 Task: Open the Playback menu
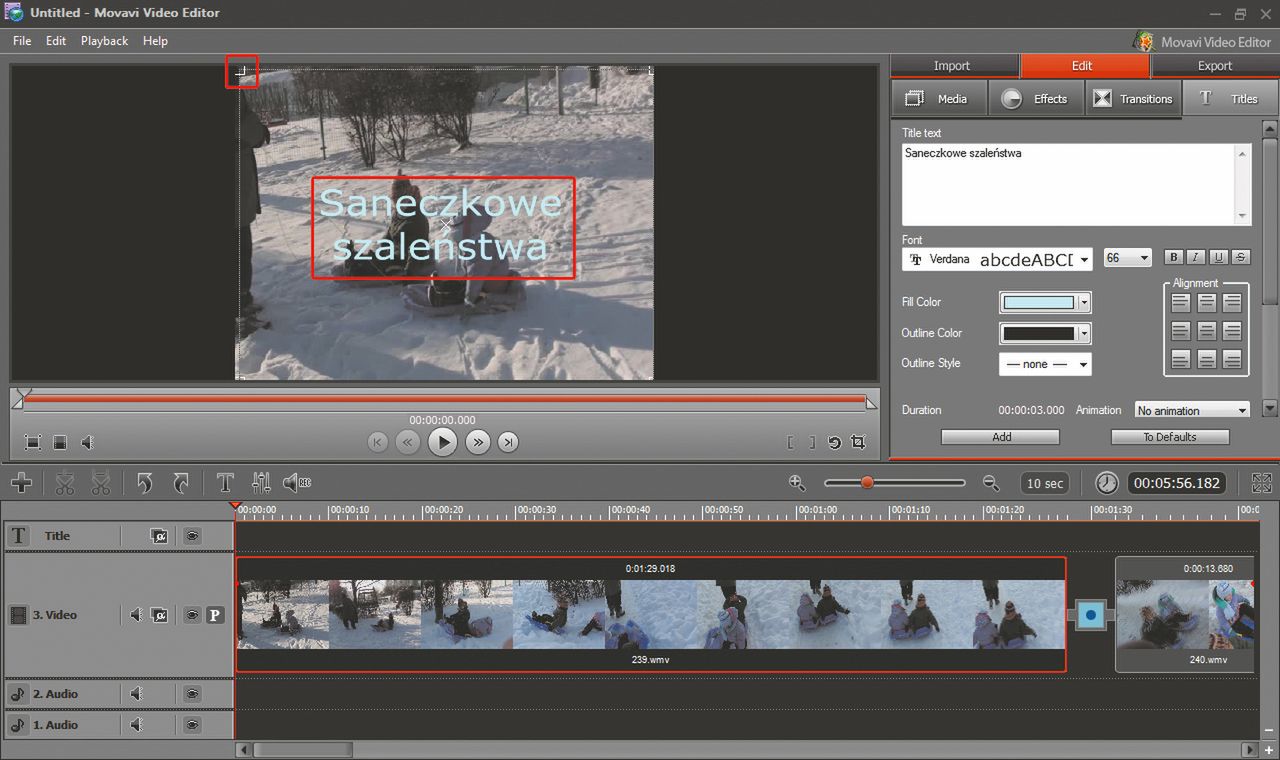pos(104,41)
